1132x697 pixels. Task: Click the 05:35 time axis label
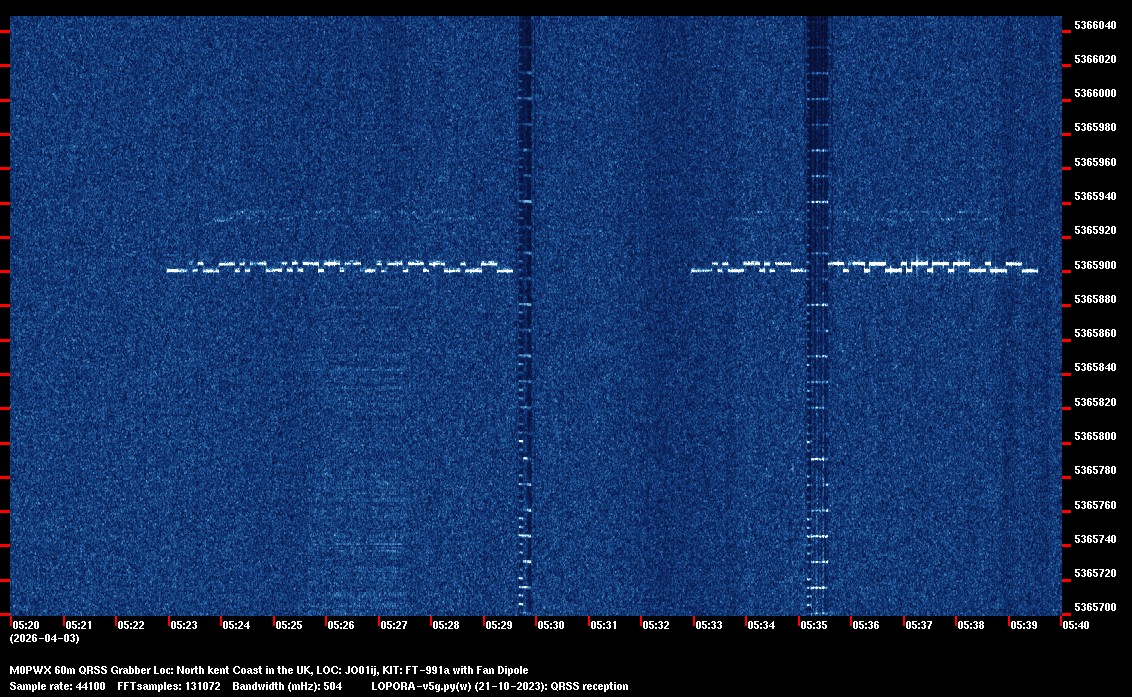click(814, 625)
